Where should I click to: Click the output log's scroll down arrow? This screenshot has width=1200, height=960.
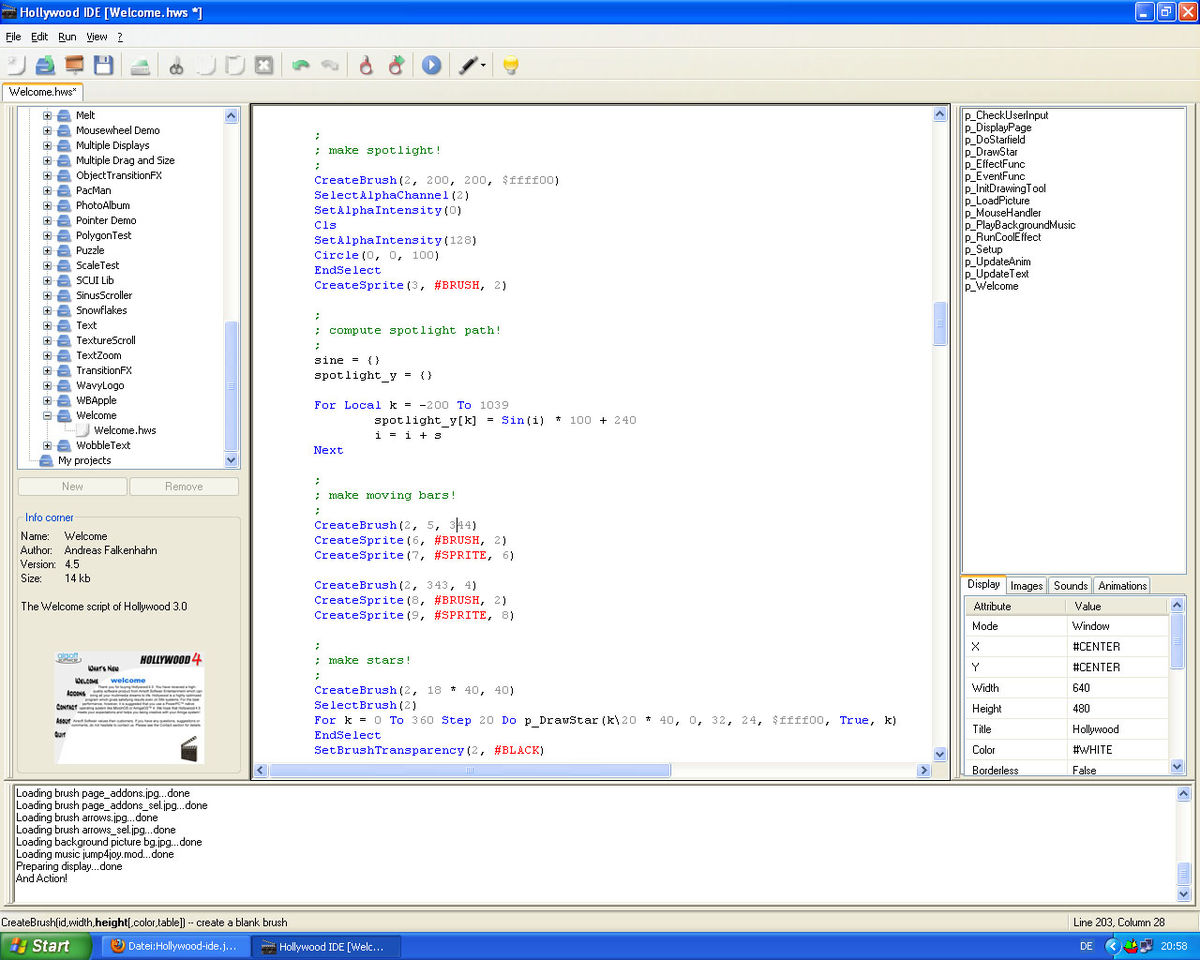pos(1184,894)
